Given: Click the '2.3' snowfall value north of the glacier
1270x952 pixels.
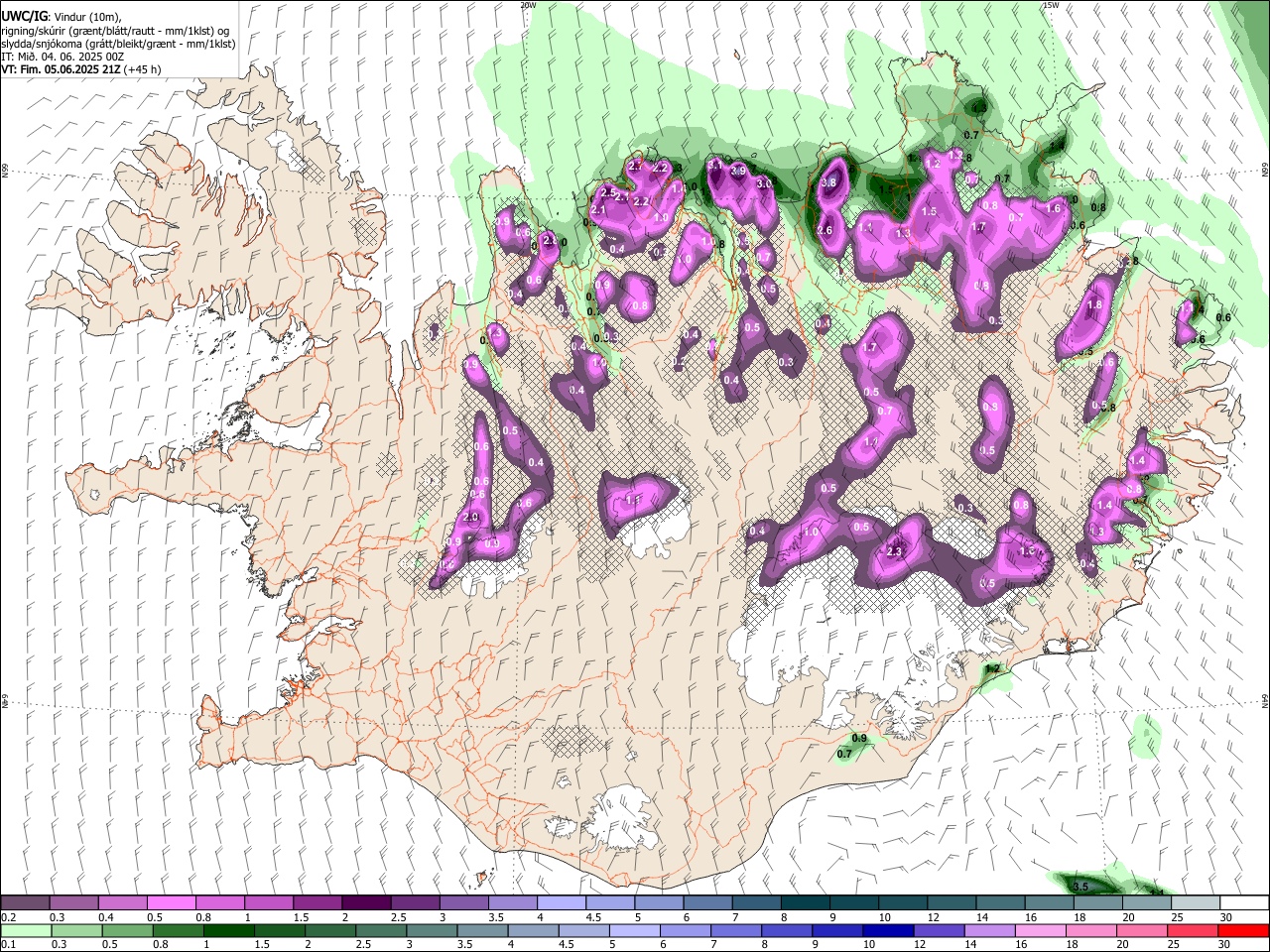Looking at the screenshot, I should (x=895, y=552).
